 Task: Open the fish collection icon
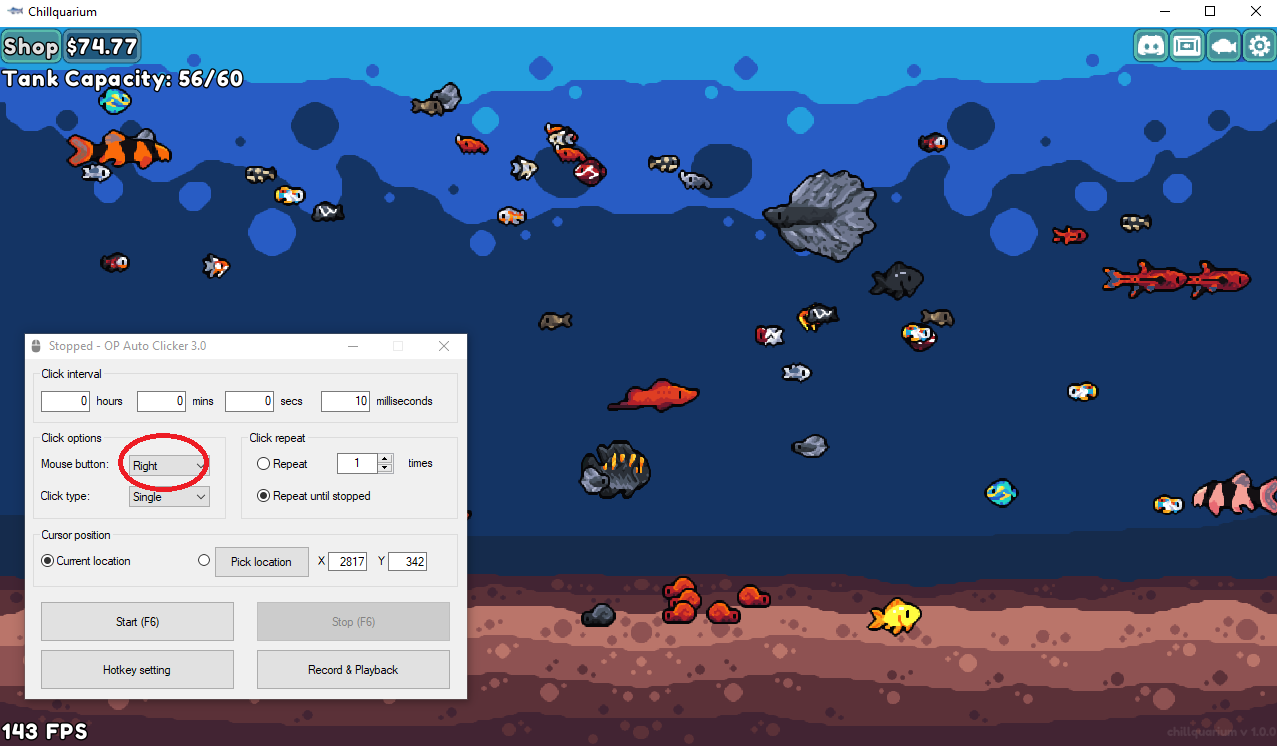coord(1223,46)
